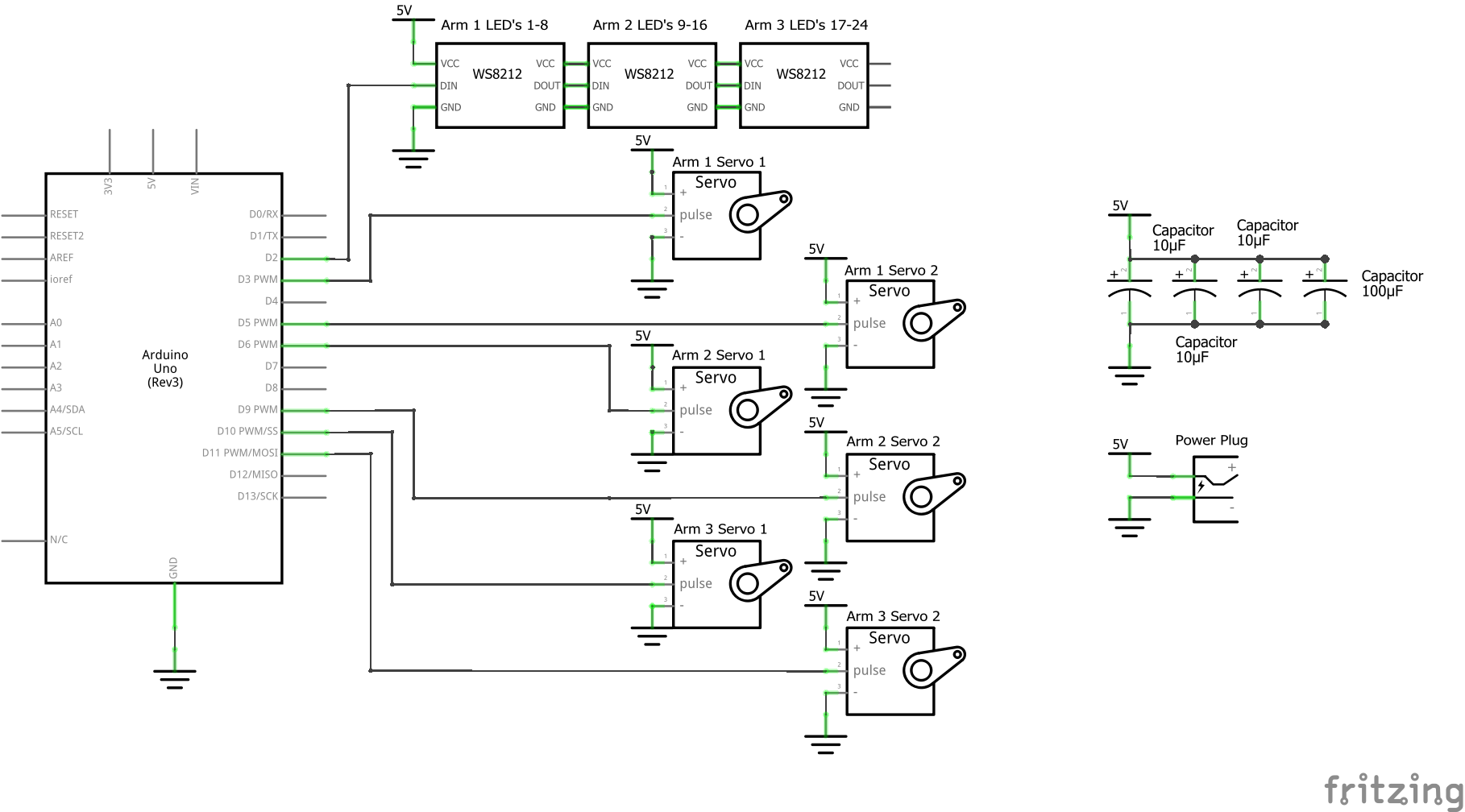Select the Arm 2 LED's 9-16 WS8212 chip
This screenshot has height=812, width=1465.
pyautogui.click(x=651, y=85)
